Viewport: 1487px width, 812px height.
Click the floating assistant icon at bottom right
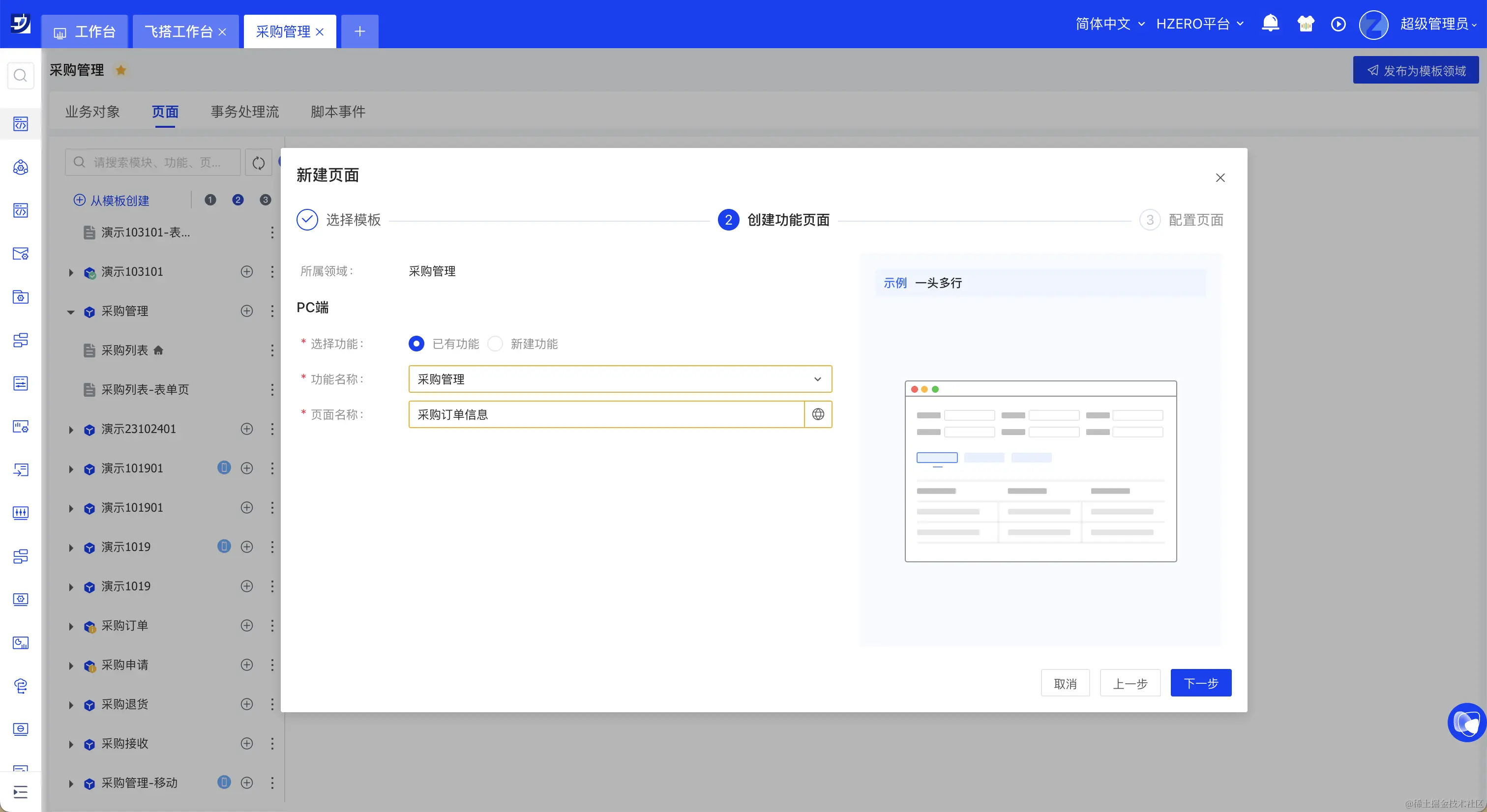tap(1466, 722)
